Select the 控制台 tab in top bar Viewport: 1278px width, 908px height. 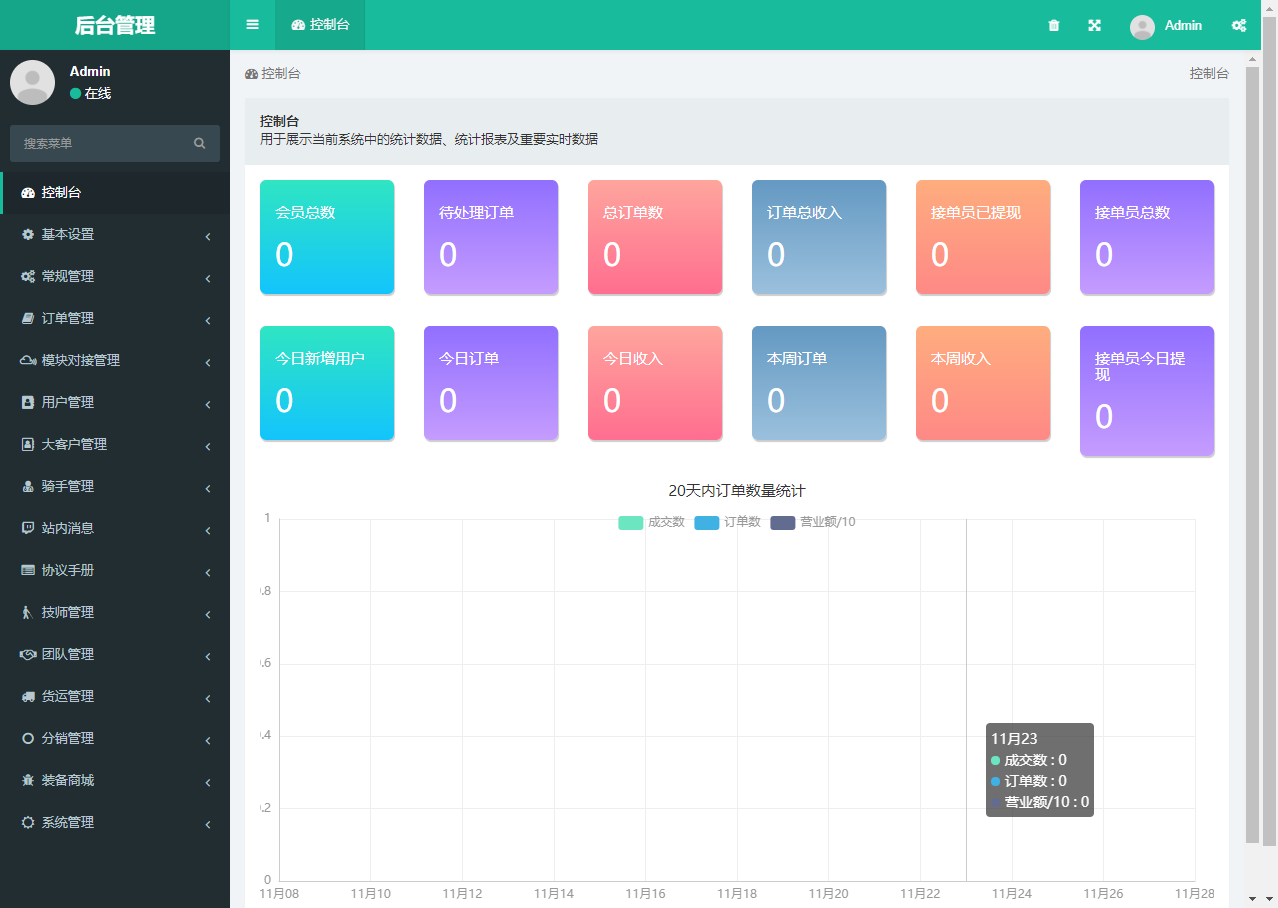click(320, 25)
